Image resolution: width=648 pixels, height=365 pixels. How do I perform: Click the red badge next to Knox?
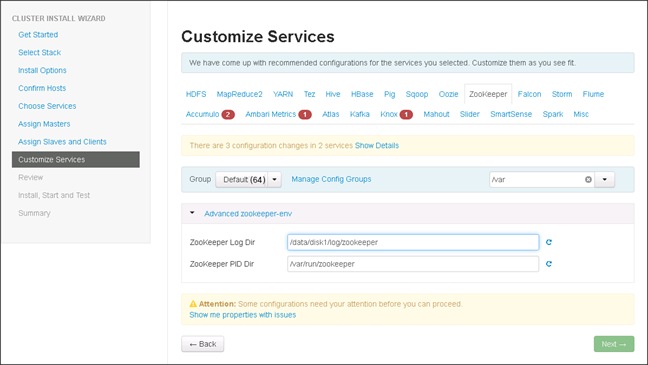tap(406, 115)
